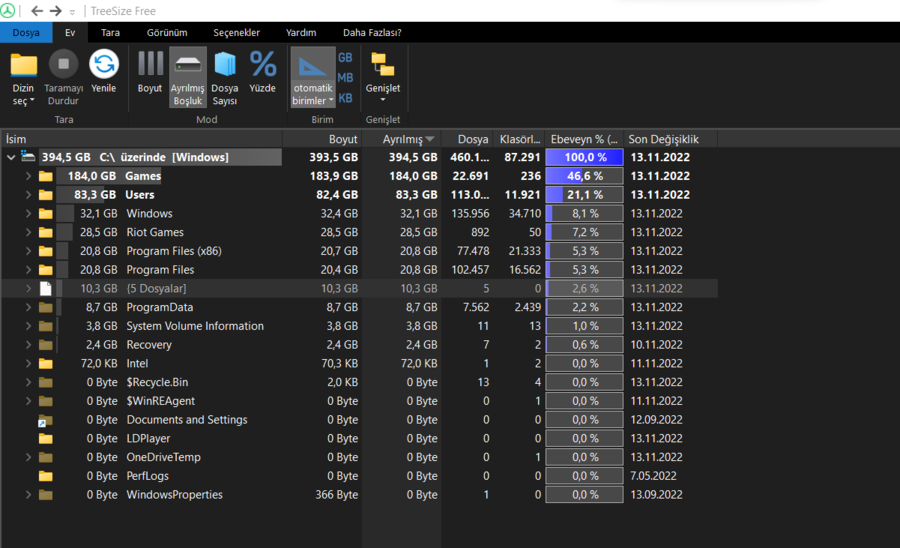
Task: Select the Riot Games folder row
Action: (x=155, y=232)
